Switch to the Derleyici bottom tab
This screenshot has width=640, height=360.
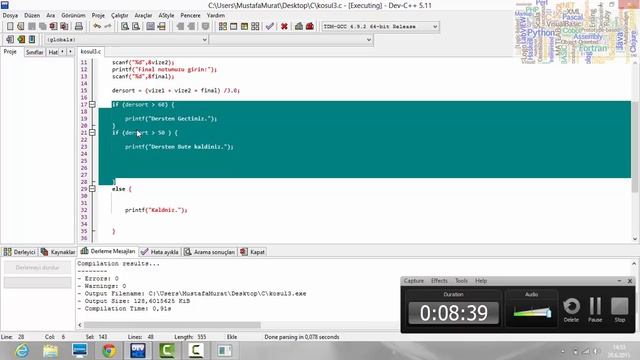pos(20,252)
